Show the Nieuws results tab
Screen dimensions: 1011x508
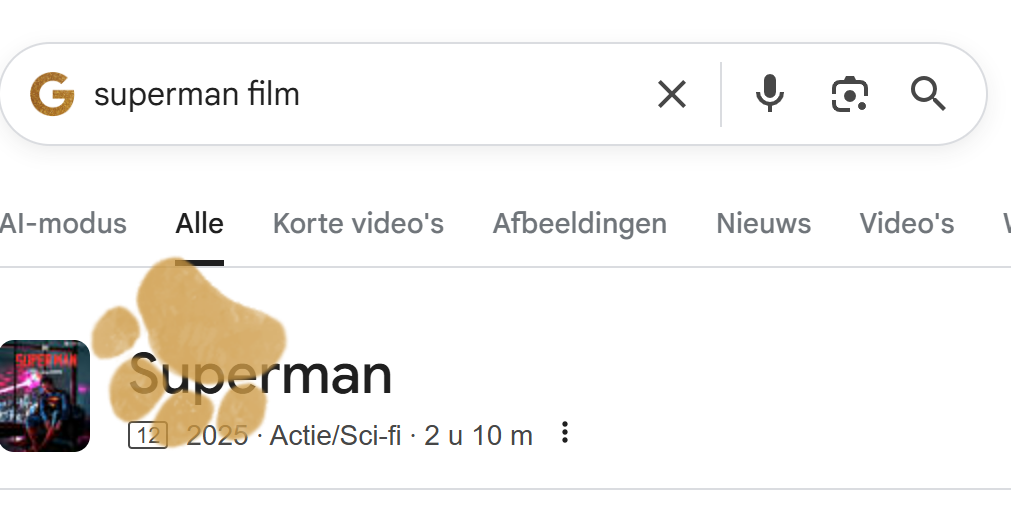point(763,224)
